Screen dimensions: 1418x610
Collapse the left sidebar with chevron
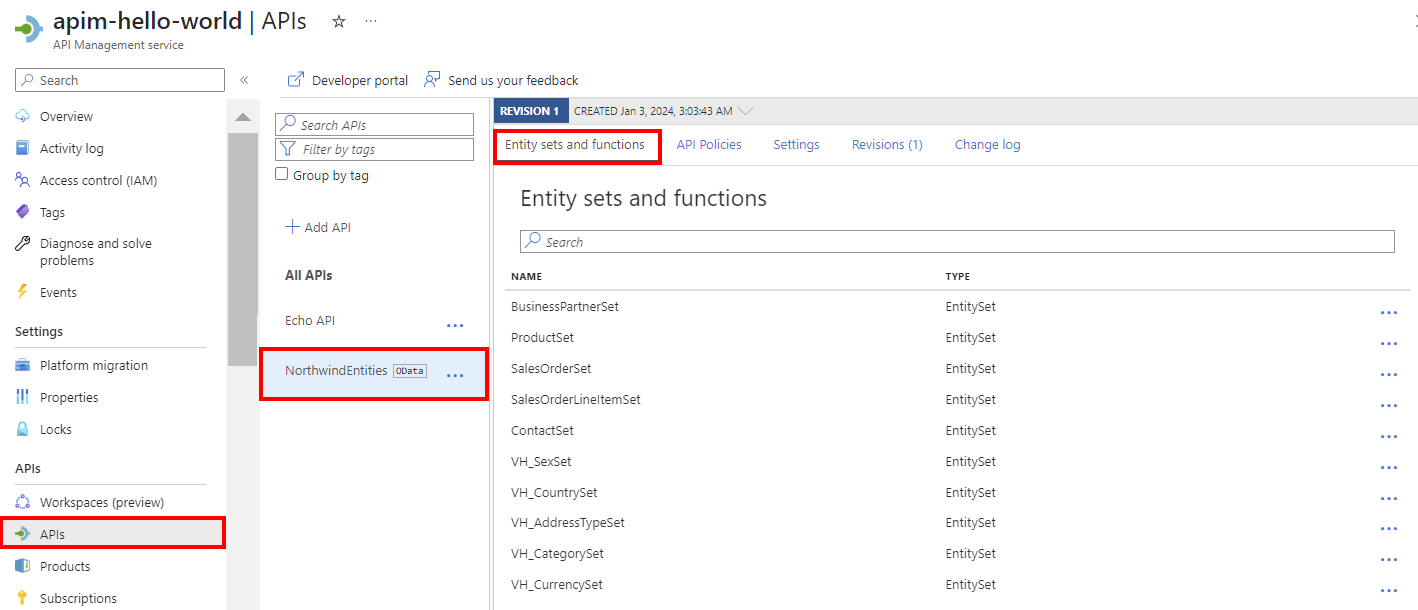pos(244,80)
